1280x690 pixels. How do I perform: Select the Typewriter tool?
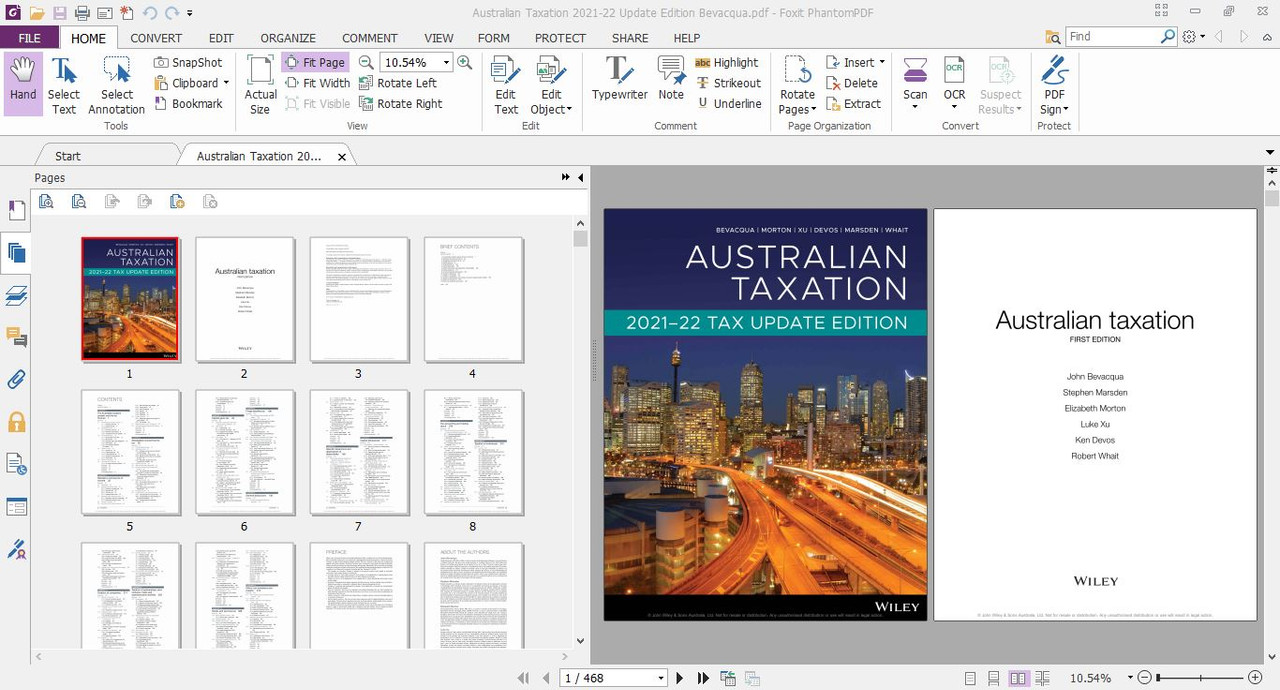(619, 78)
